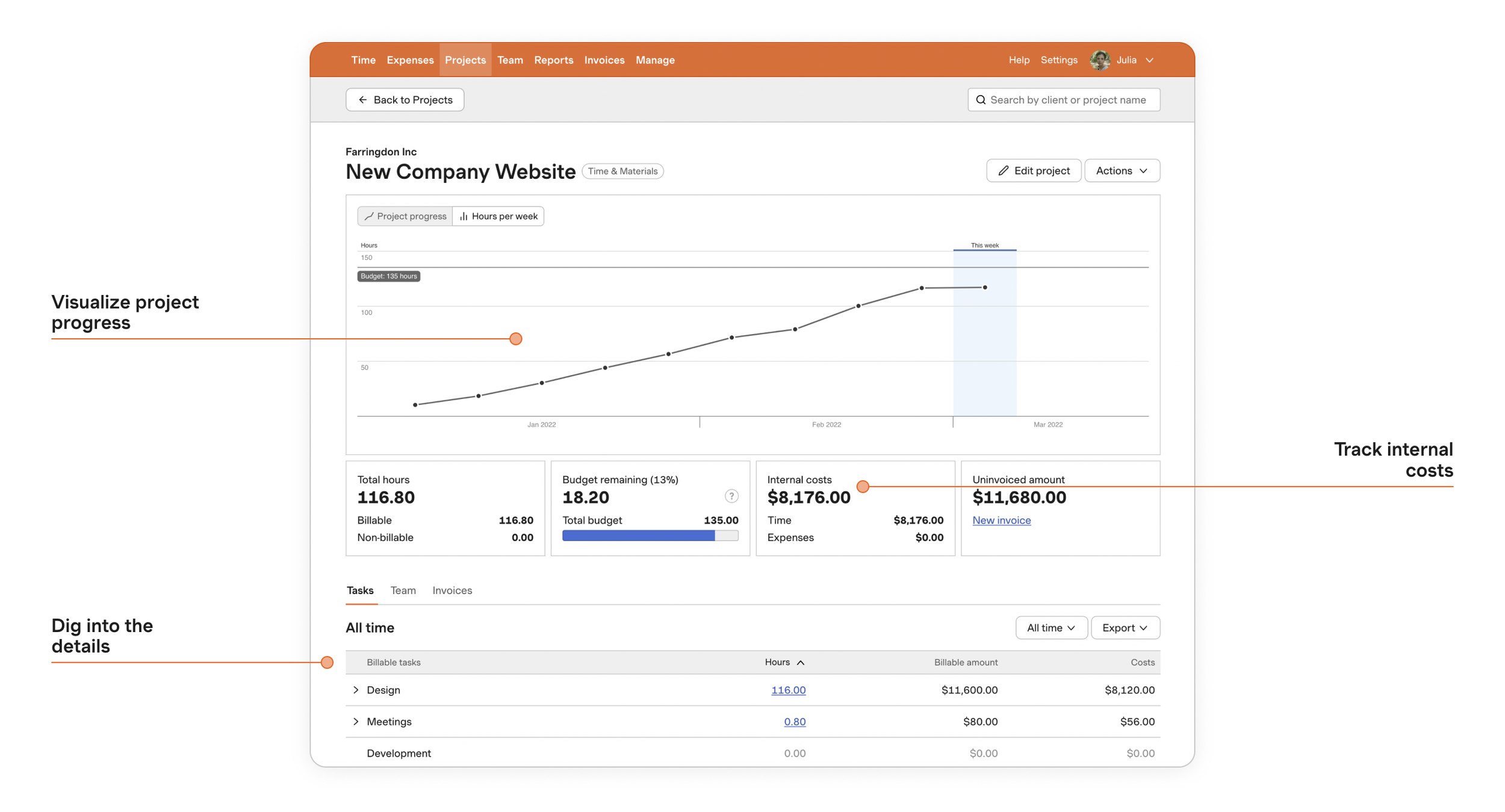The width and height of the screenshot is (1505, 812).
Task: Open the Invoices tab below the summary cards
Action: click(451, 590)
